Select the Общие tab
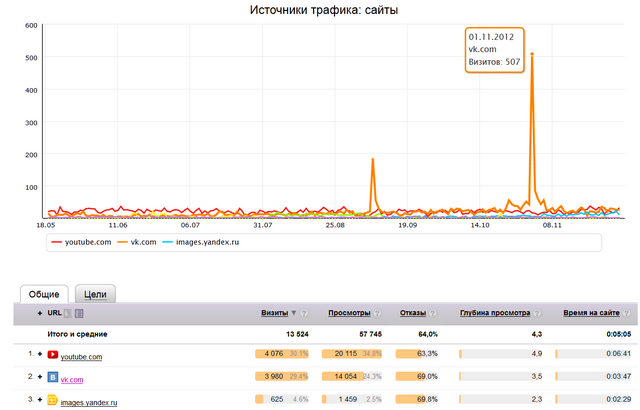This screenshot has width=640, height=410. tap(44, 294)
